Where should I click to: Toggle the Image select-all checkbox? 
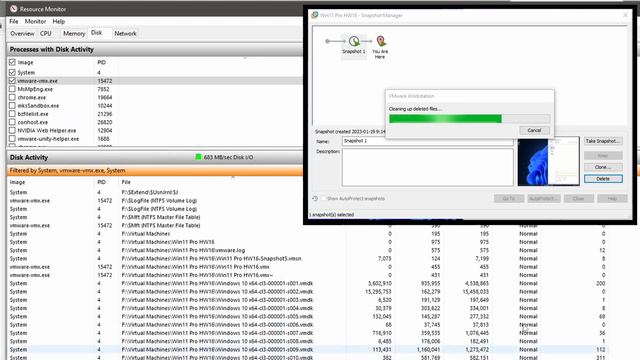12,62
